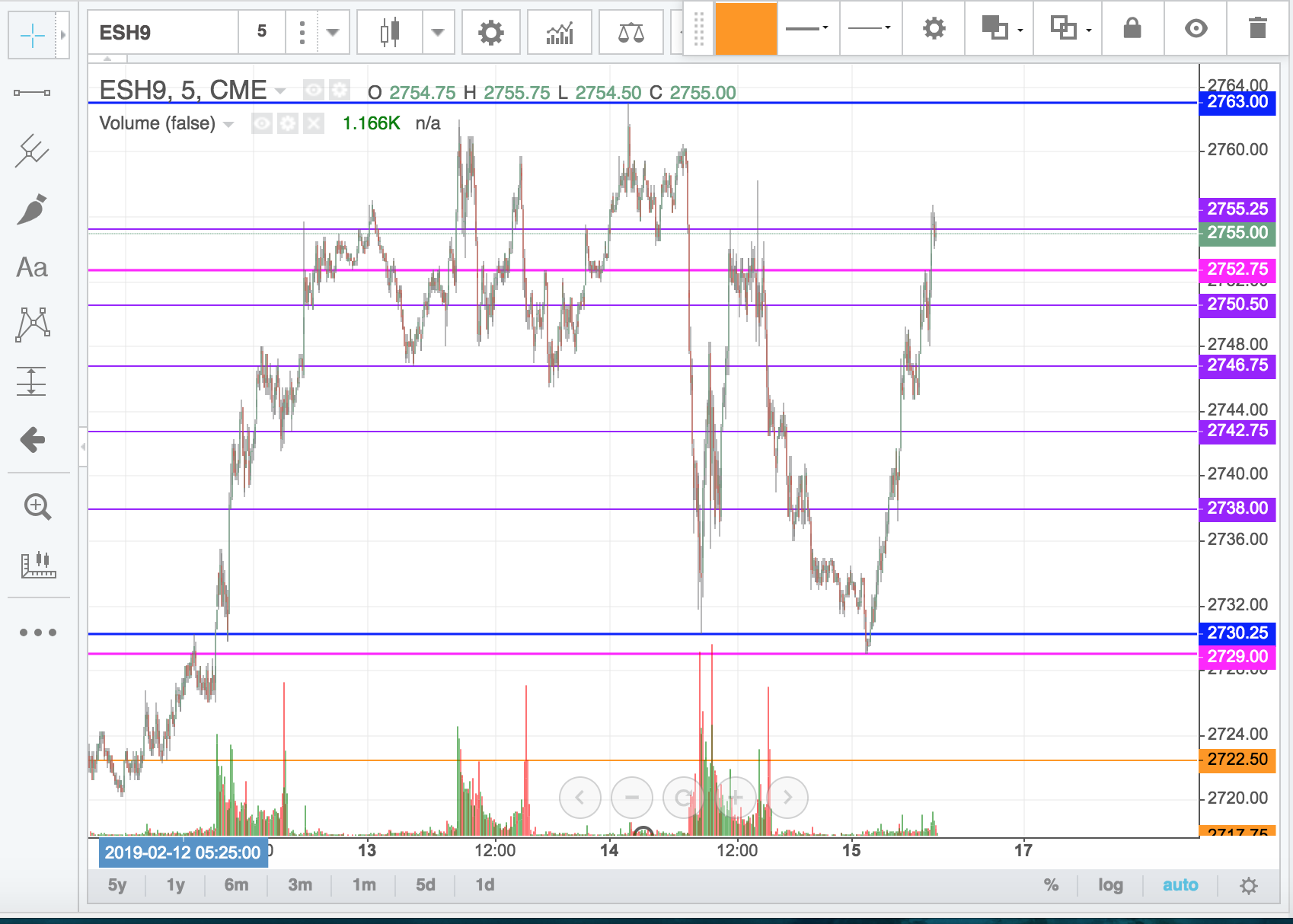Image resolution: width=1293 pixels, height=924 pixels.
Task: Select the trend line drawing tool
Action: 32,93
